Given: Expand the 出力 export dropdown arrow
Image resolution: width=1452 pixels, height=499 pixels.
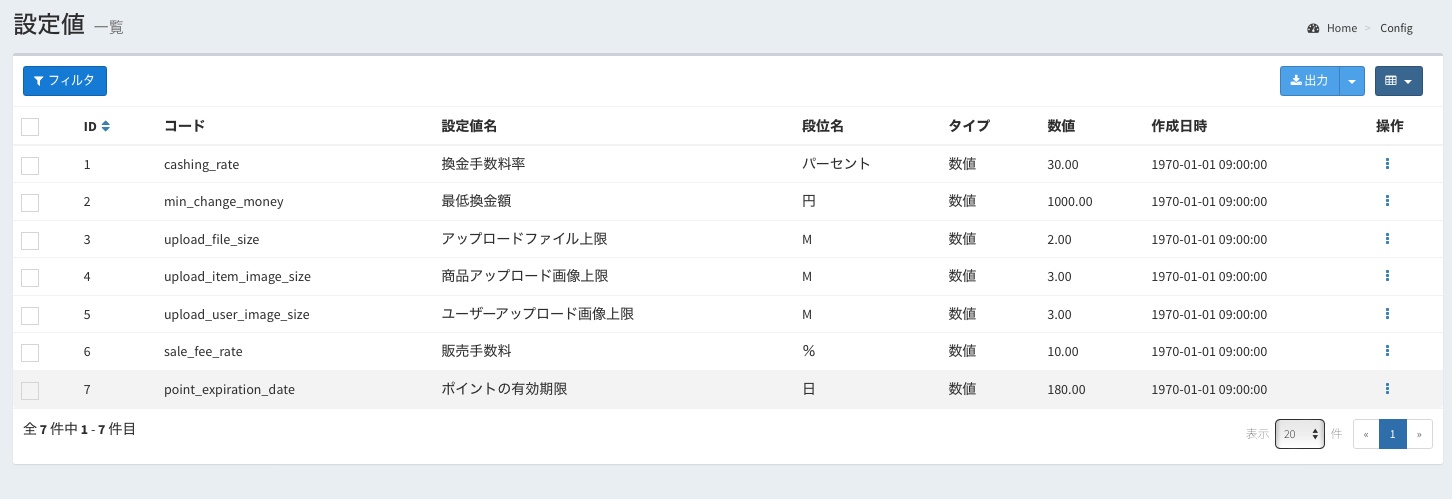Looking at the screenshot, I should pyautogui.click(x=1352, y=81).
